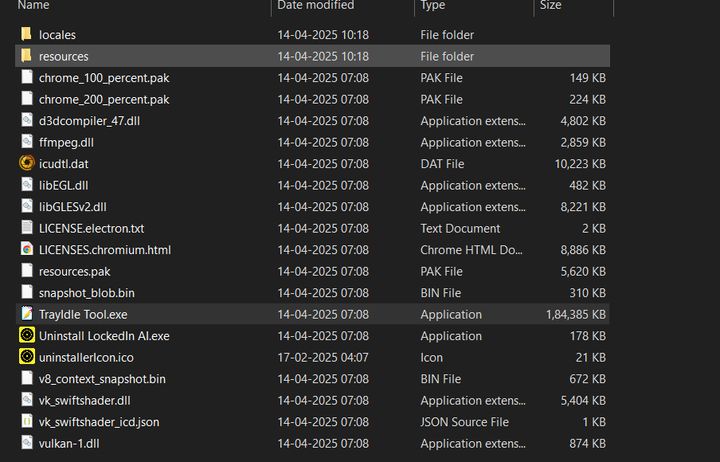
Task: Select the vk_swiftshader_icd.json file name
Action: (99, 422)
